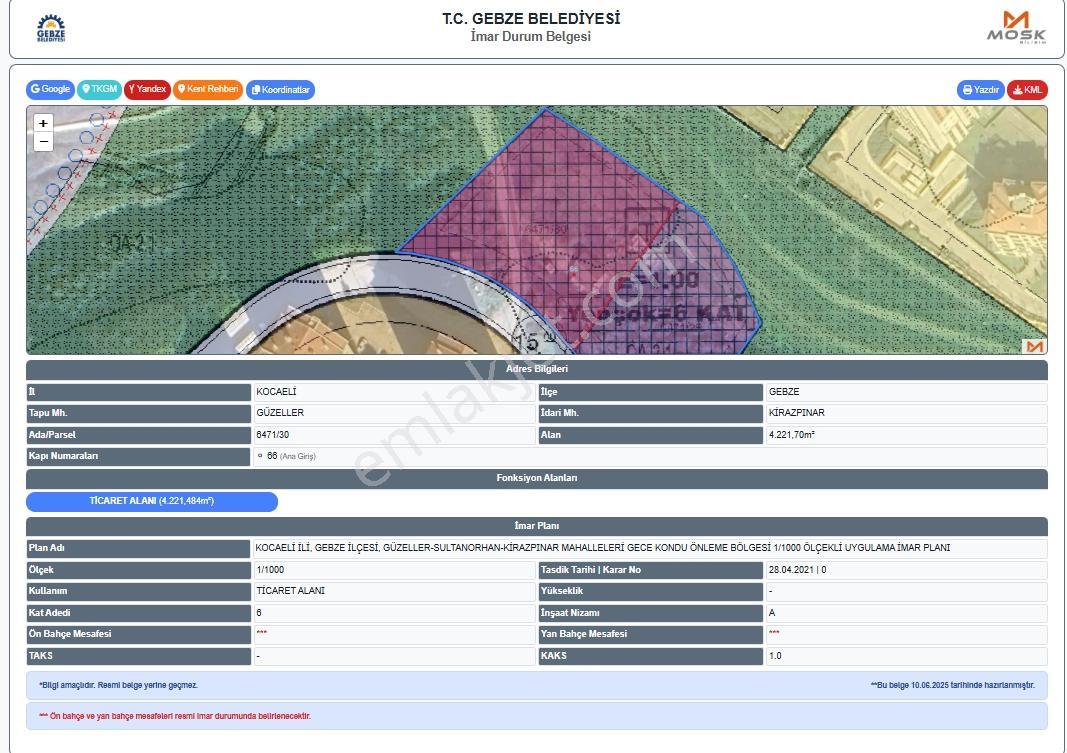Click the Fonksiyon Alanları section header
The width and height of the screenshot is (1067, 753).
(x=536, y=478)
